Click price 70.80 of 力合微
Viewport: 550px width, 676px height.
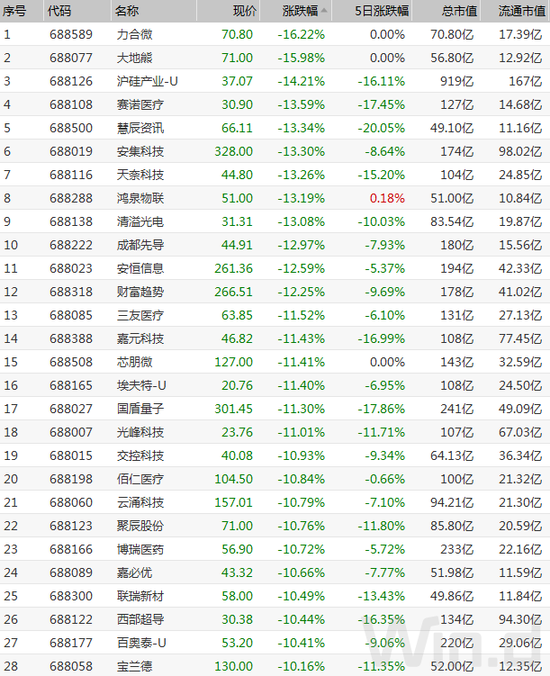click(x=237, y=34)
